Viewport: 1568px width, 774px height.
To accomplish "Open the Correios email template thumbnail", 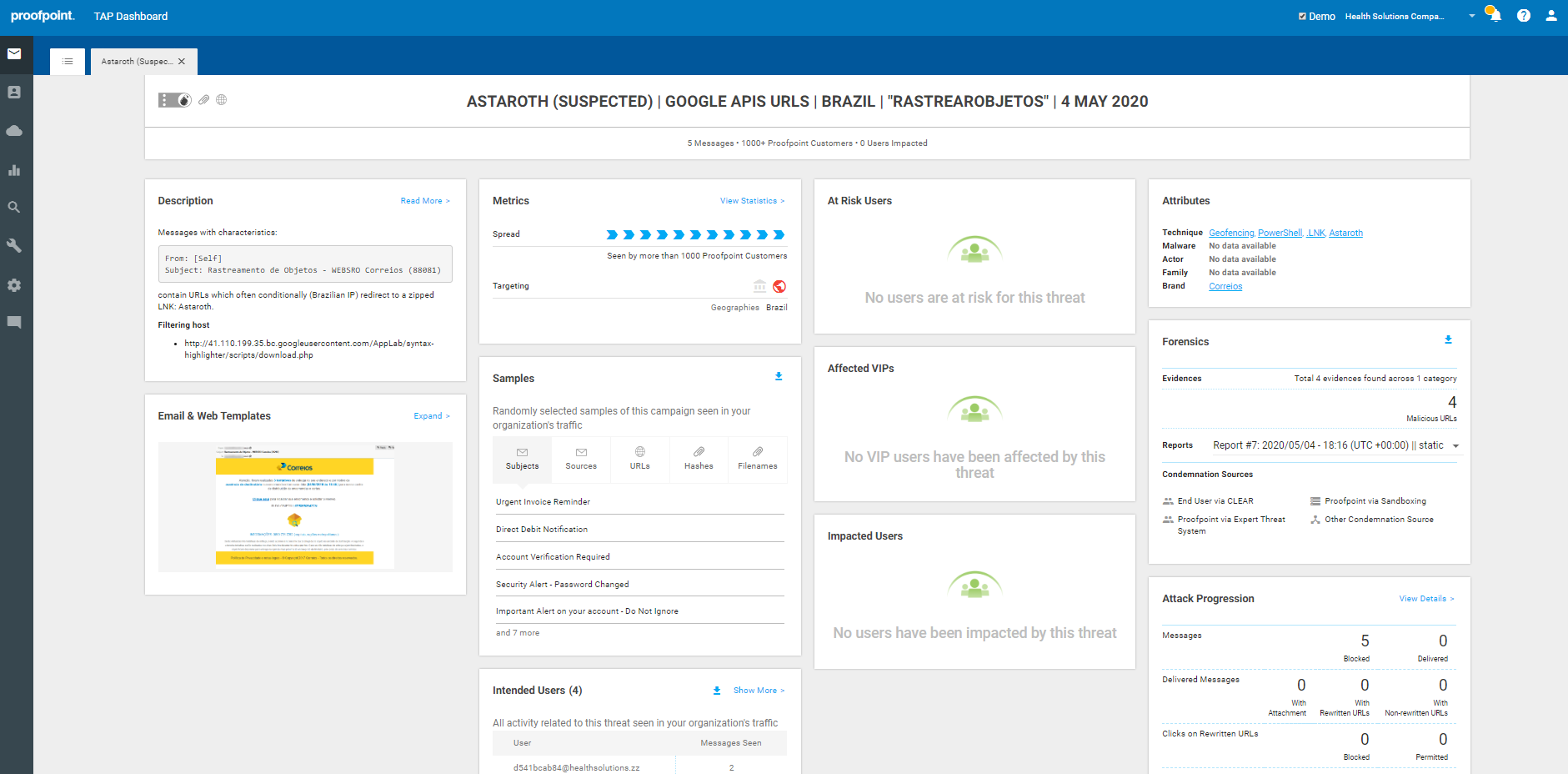I will pos(305,507).
